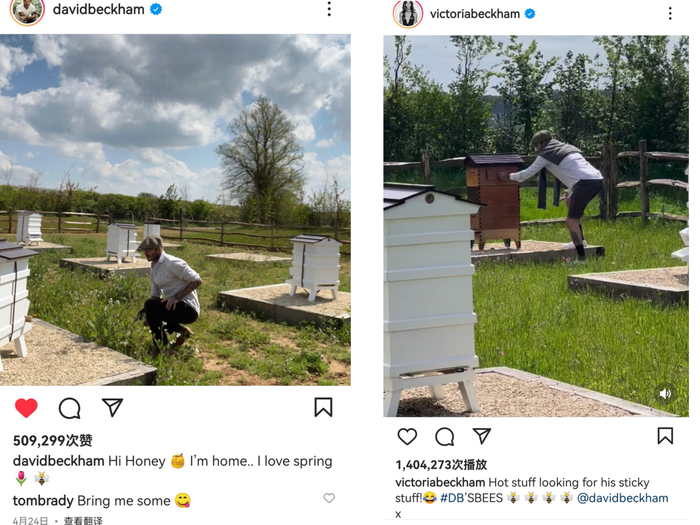Image resolution: width=700 pixels, height=525 pixels.
Task: Share victoriabeckham's video with paper plane
Action: (482, 436)
